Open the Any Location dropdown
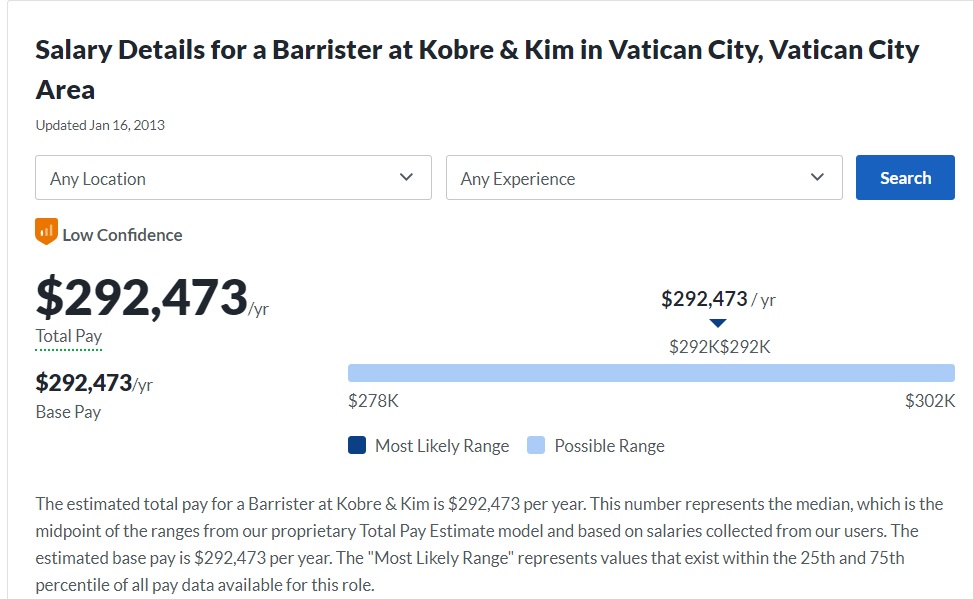The width and height of the screenshot is (973, 599). click(233, 178)
